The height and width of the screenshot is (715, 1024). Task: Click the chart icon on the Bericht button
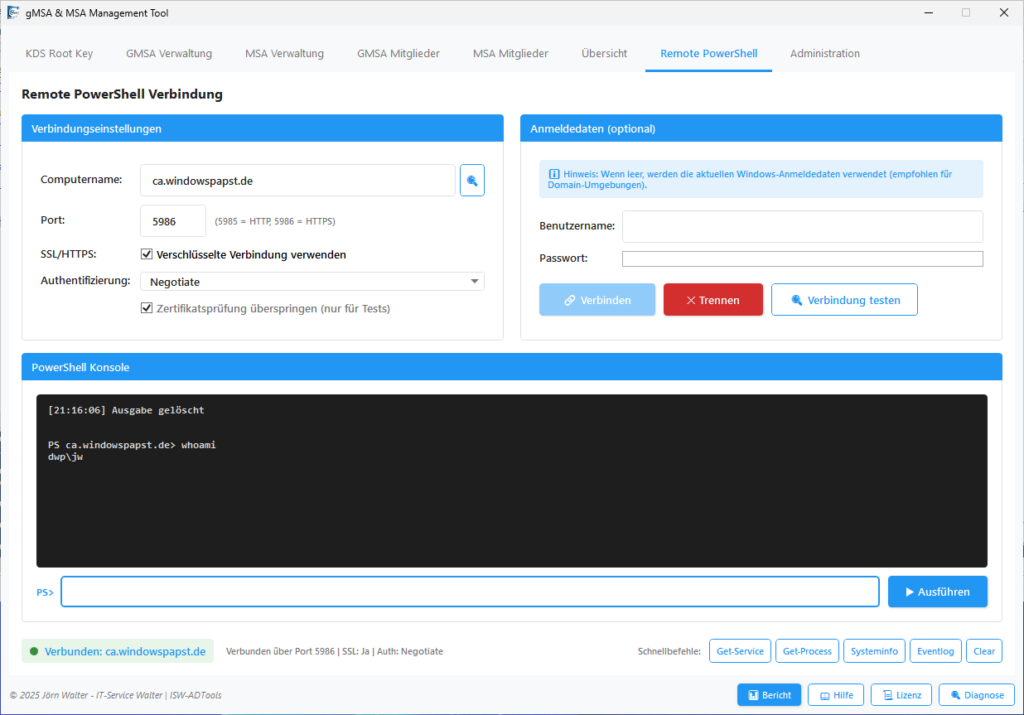pos(752,694)
